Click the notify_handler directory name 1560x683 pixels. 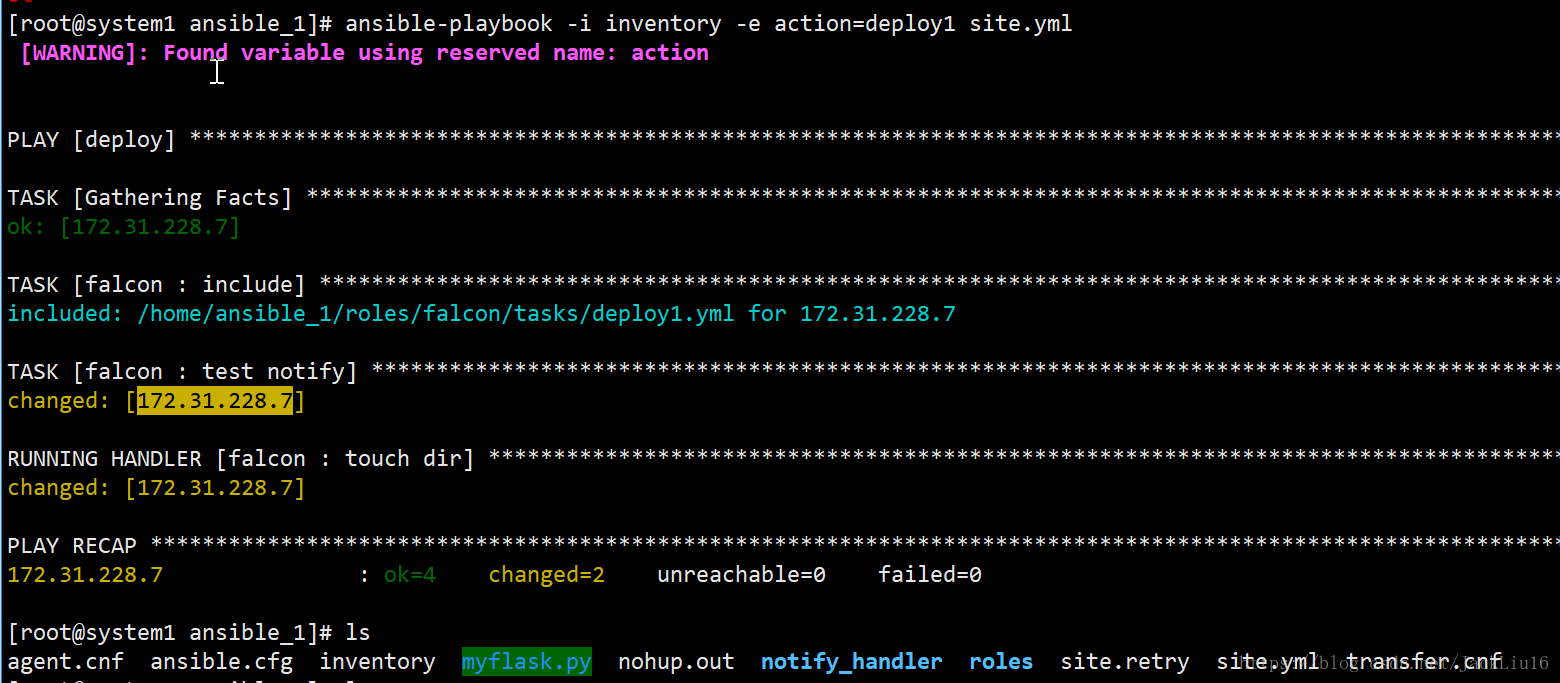pos(852,662)
